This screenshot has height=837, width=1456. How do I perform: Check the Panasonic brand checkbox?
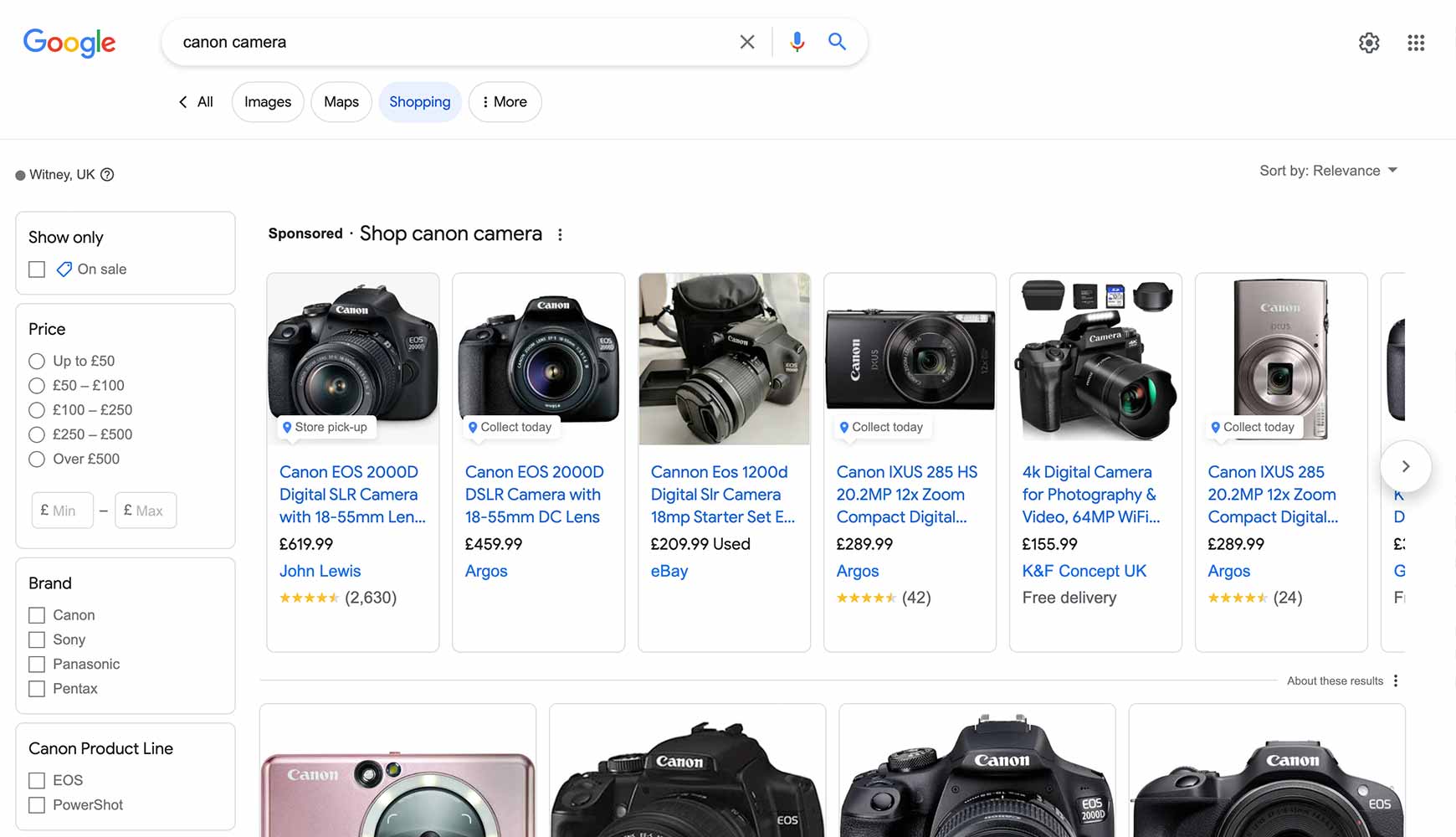pos(37,664)
